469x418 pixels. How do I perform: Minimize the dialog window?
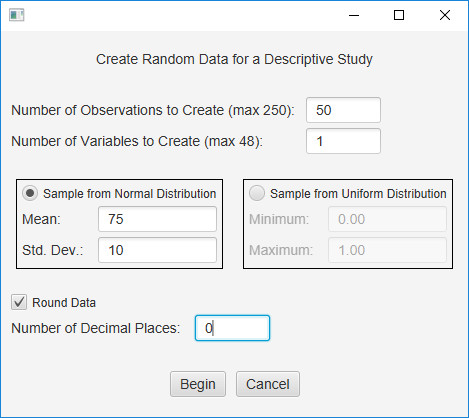point(354,15)
